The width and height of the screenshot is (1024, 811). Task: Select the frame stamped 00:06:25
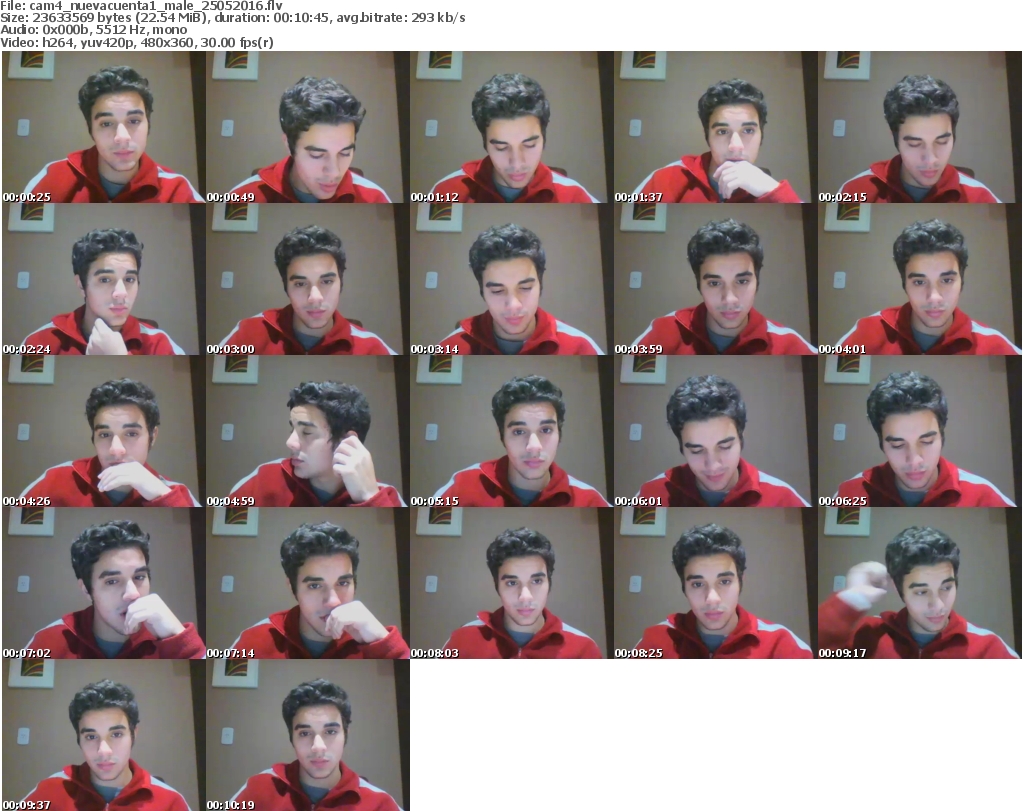click(920, 431)
